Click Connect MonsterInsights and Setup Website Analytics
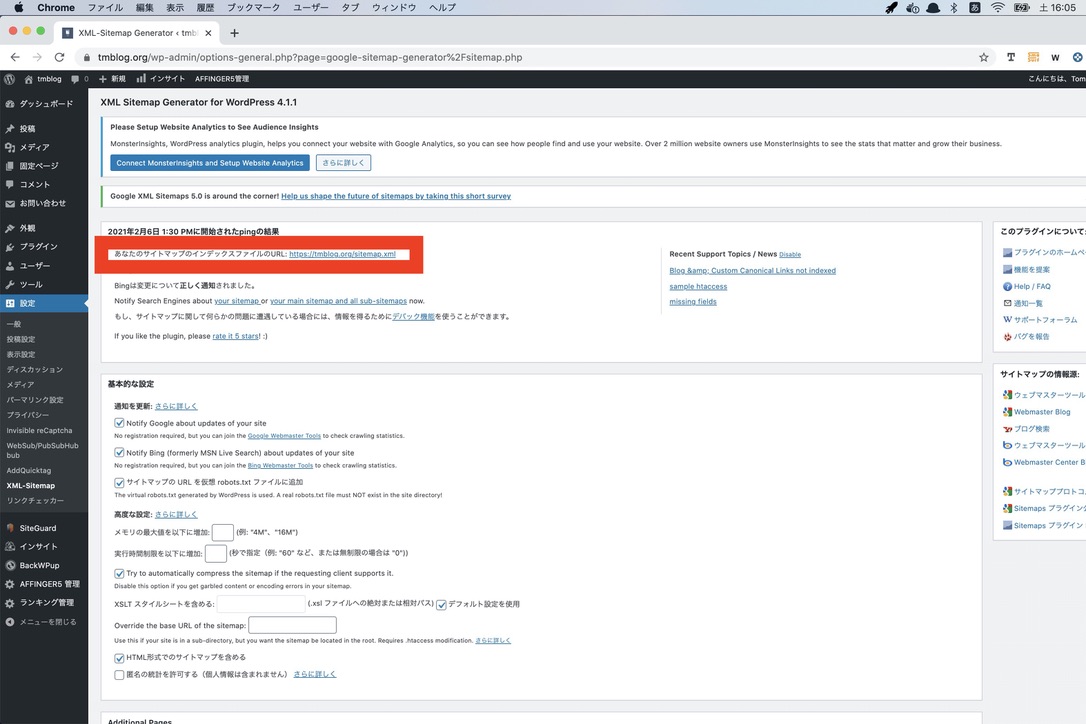Viewport: 1086px width, 724px height. coord(210,163)
